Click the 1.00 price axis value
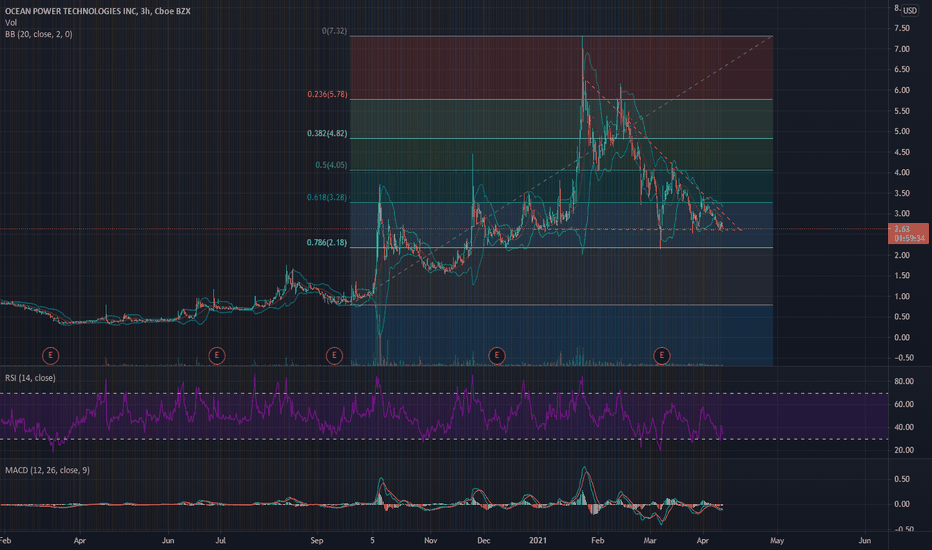The height and width of the screenshot is (550, 932). (902, 296)
